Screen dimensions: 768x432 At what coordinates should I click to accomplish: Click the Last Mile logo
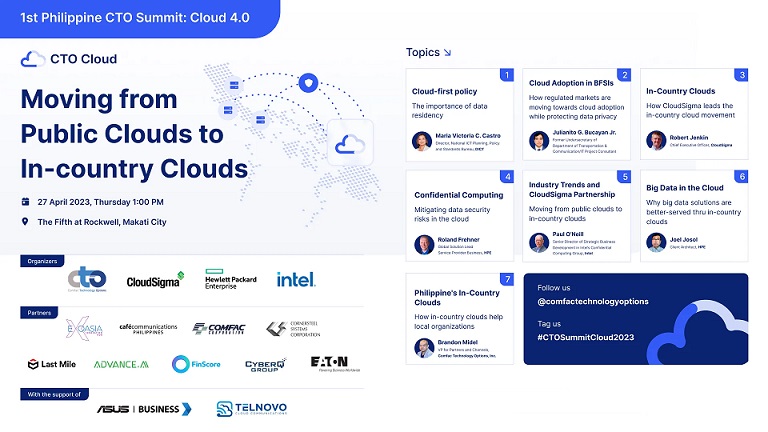pyautogui.click(x=52, y=364)
